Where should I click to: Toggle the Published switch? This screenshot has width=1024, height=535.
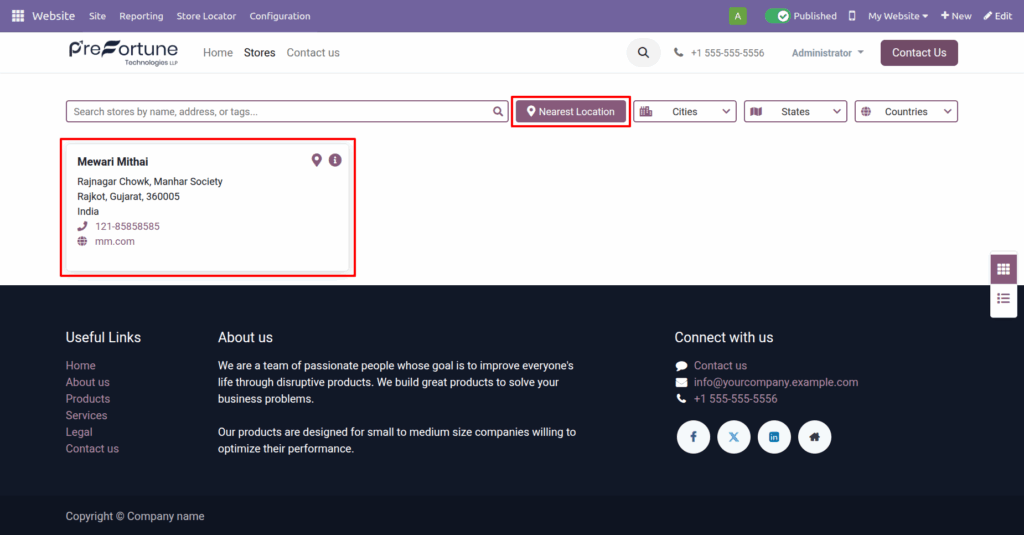(777, 16)
